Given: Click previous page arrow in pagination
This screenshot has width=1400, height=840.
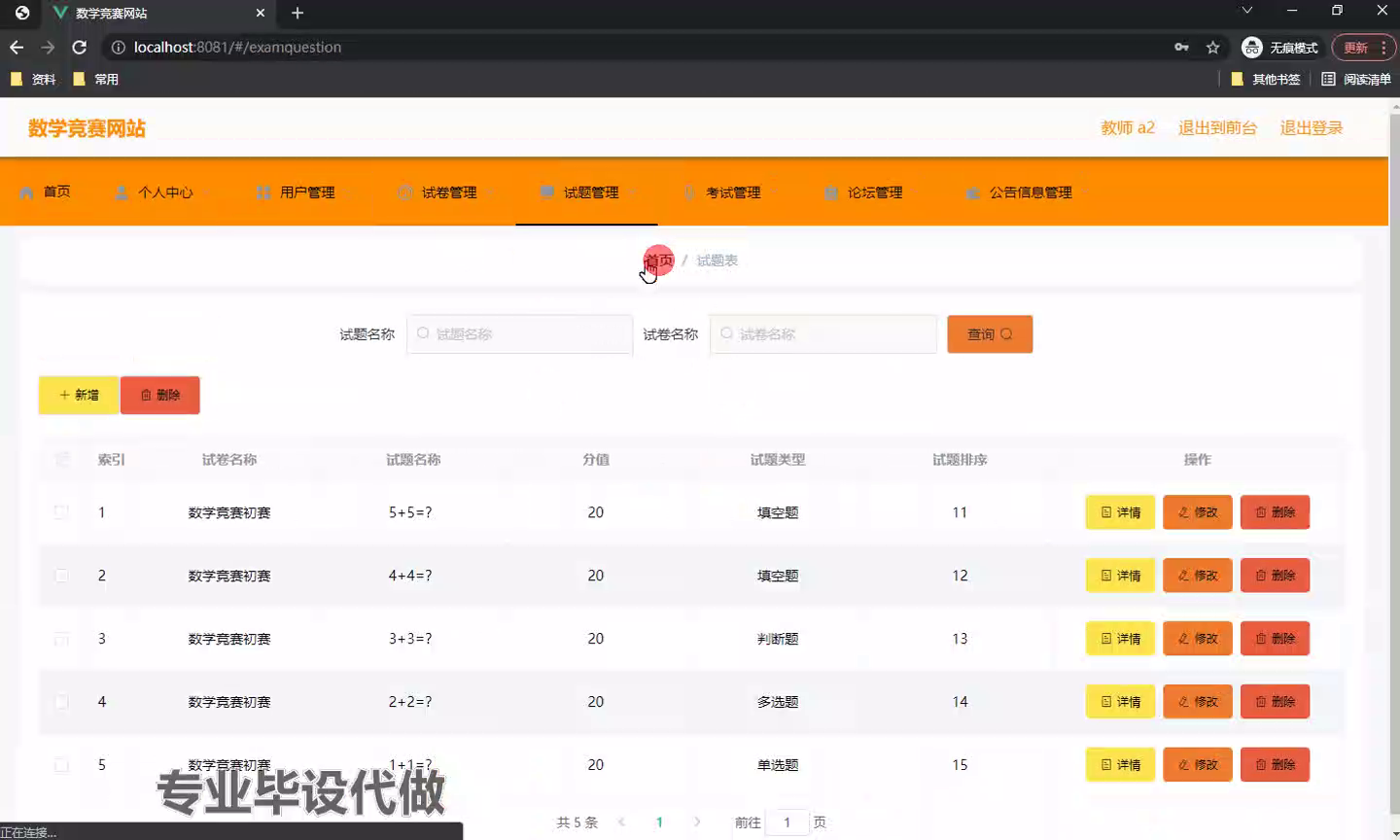Looking at the screenshot, I should point(621,822).
